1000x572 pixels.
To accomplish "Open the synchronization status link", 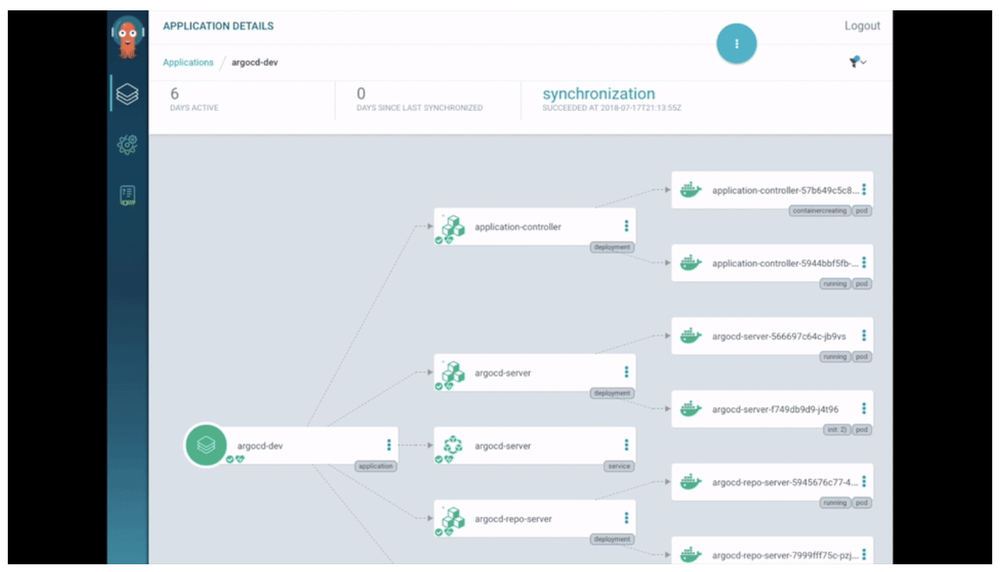I will click(x=598, y=94).
